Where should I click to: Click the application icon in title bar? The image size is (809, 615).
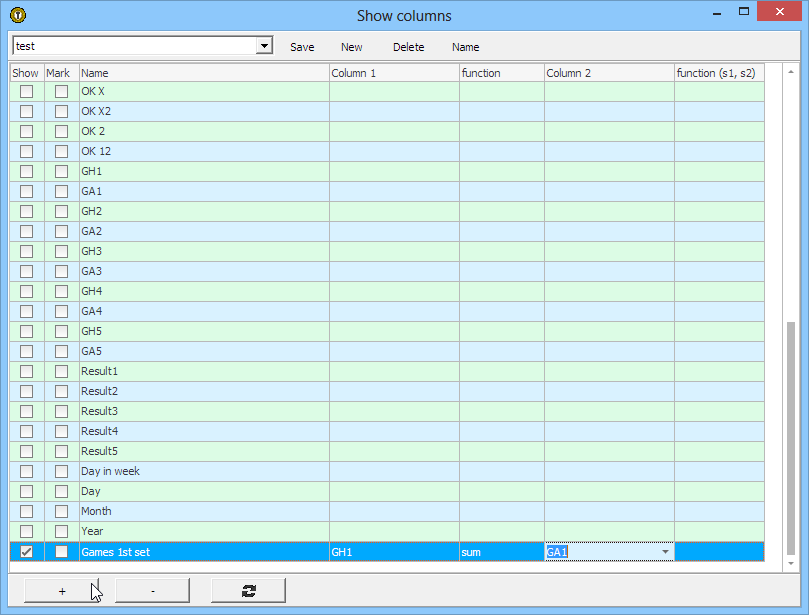pos(18,15)
